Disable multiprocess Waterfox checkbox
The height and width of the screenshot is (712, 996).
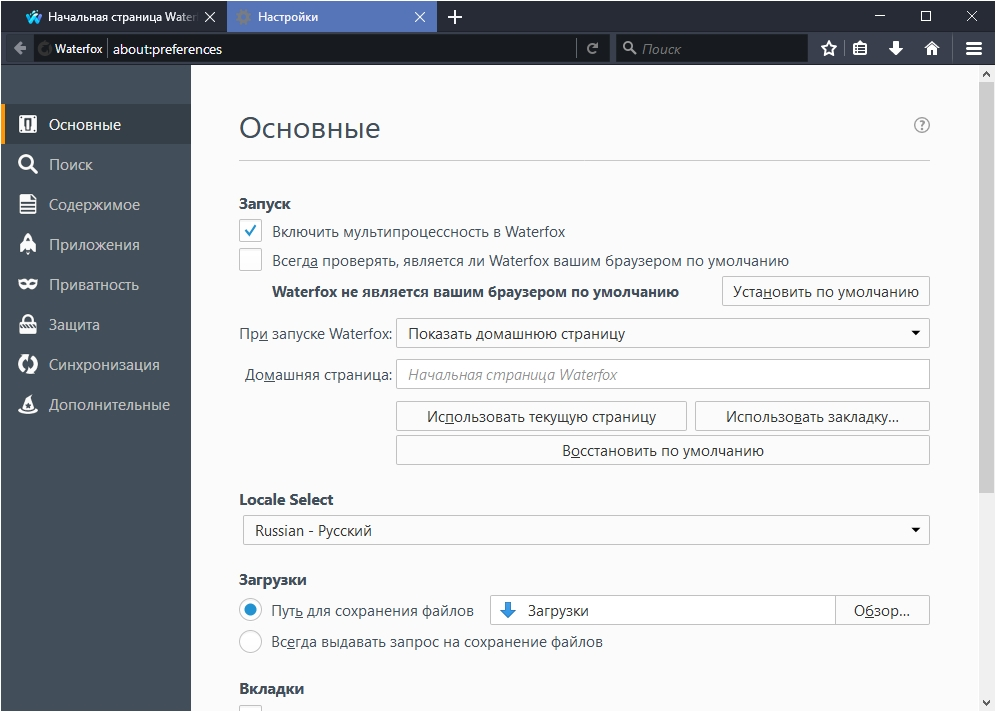point(251,232)
